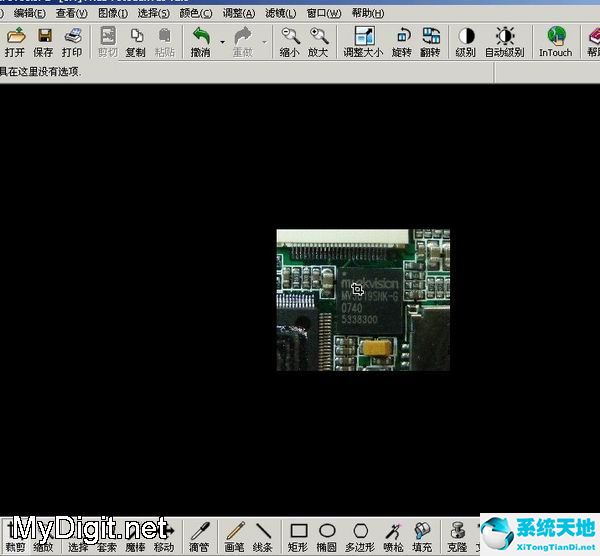Click the InTouch globe icon

click(556, 42)
